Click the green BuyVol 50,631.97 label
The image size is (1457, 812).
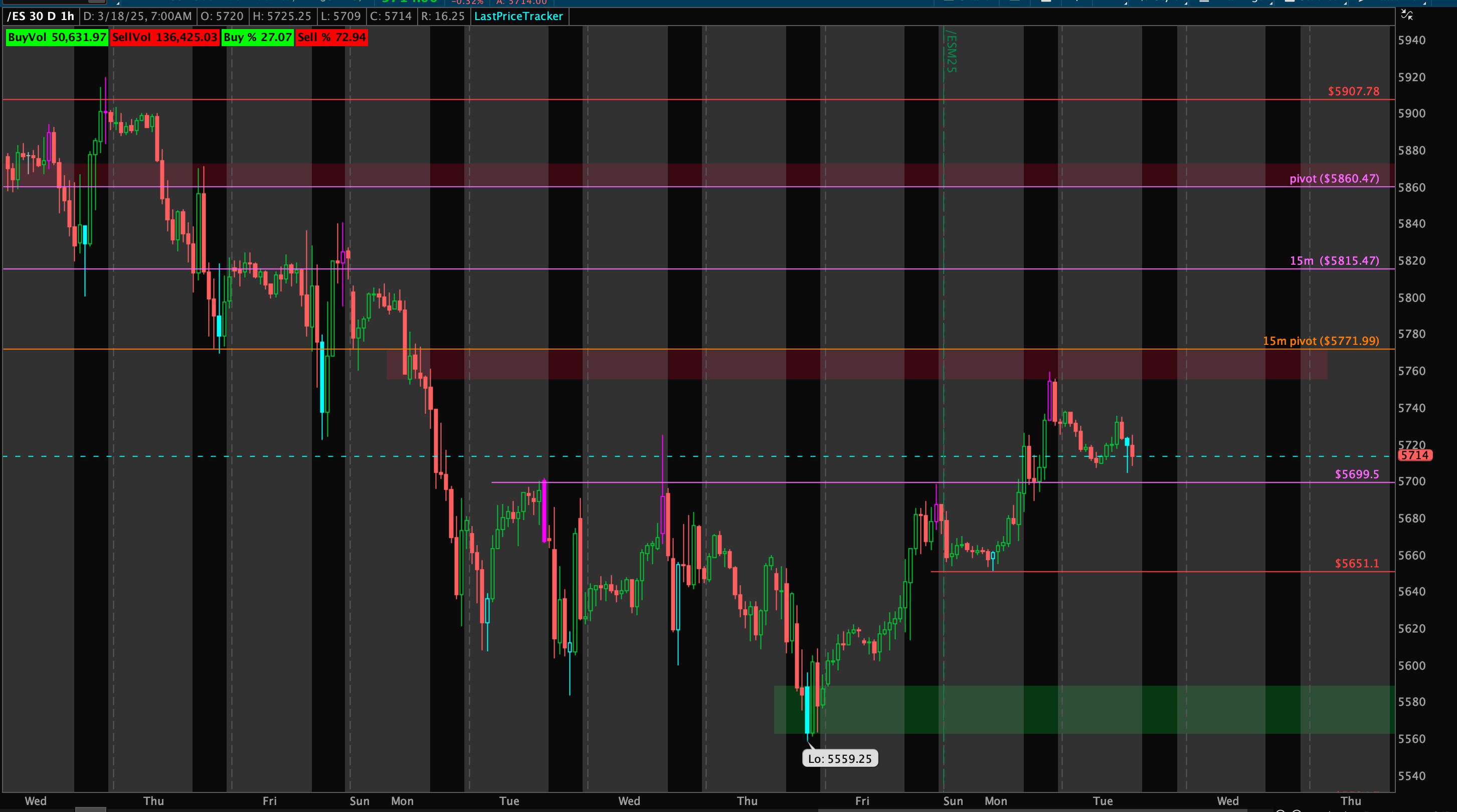[x=57, y=37]
